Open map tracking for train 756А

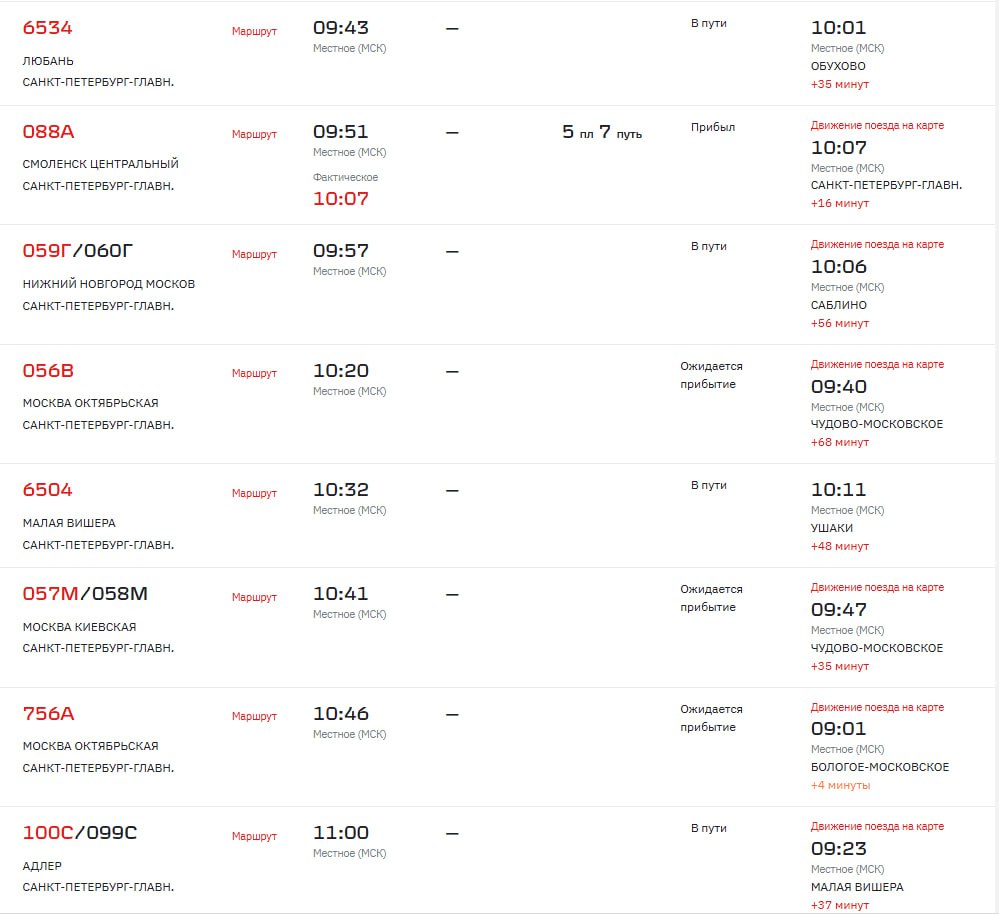[877, 707]
